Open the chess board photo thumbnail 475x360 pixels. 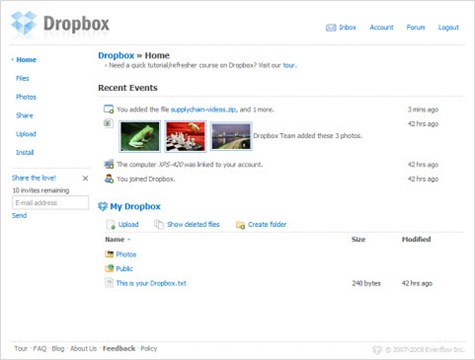pos(185,136)
